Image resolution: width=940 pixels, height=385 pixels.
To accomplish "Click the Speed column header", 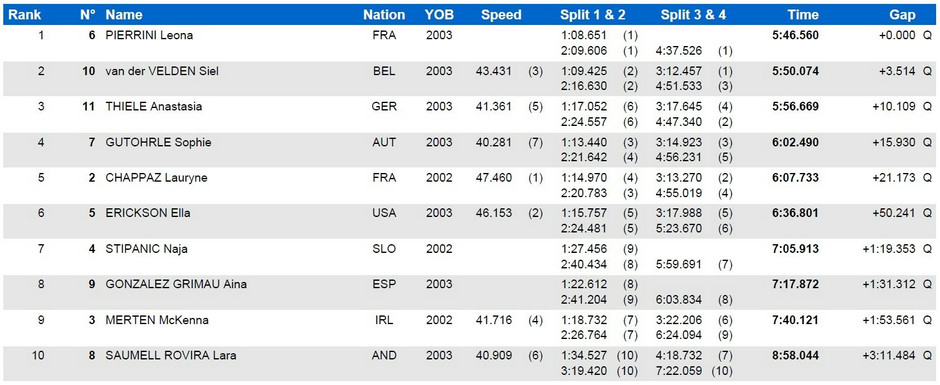I will point(501,15).
